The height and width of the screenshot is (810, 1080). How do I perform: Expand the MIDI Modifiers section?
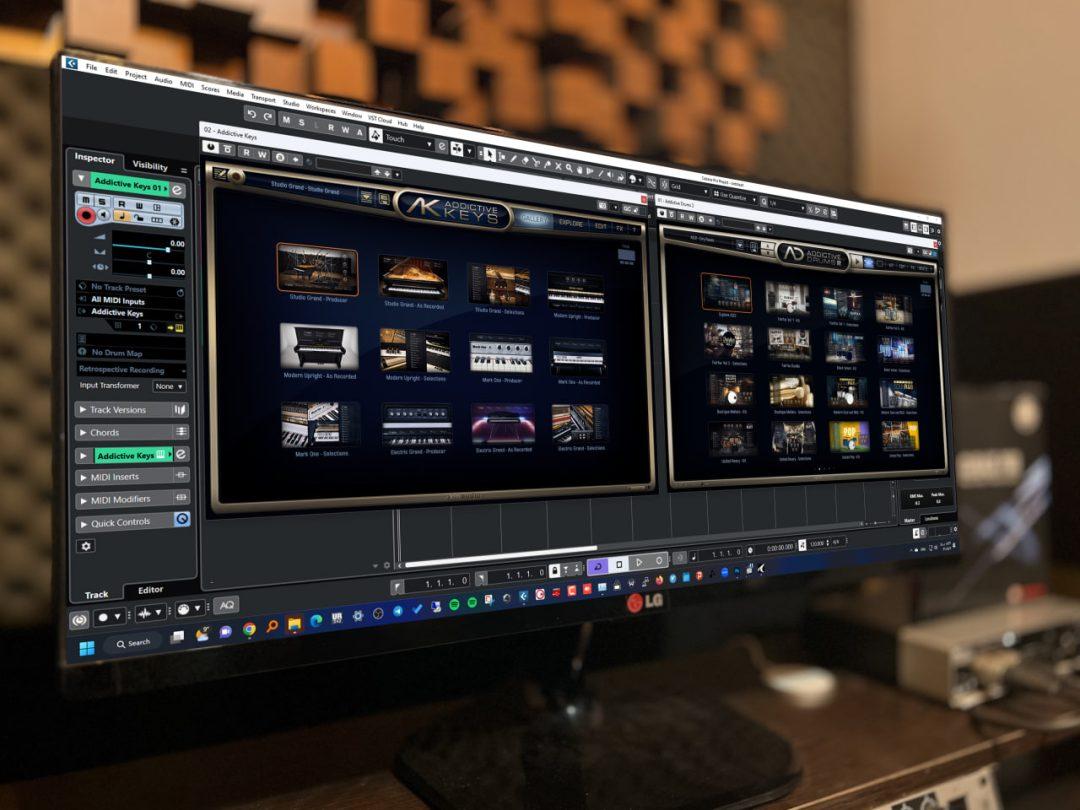click(x=84, y=501)
